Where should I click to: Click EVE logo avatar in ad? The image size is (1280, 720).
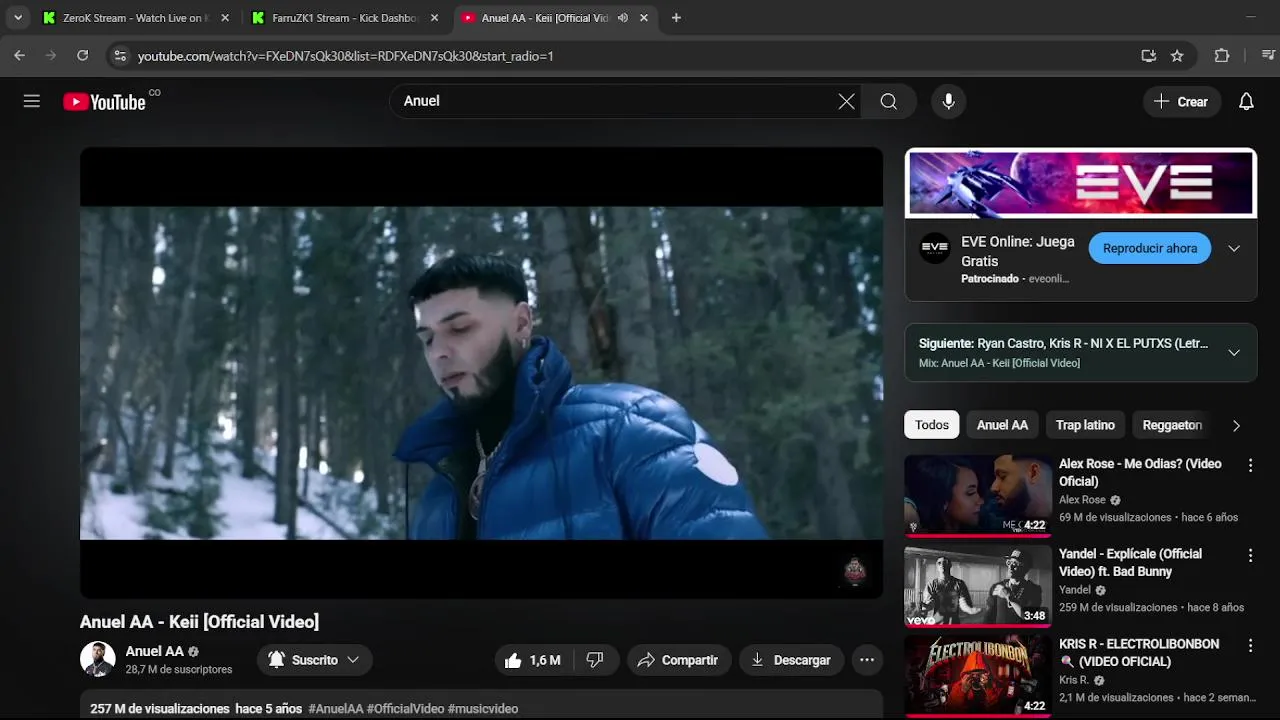[935, 248]
